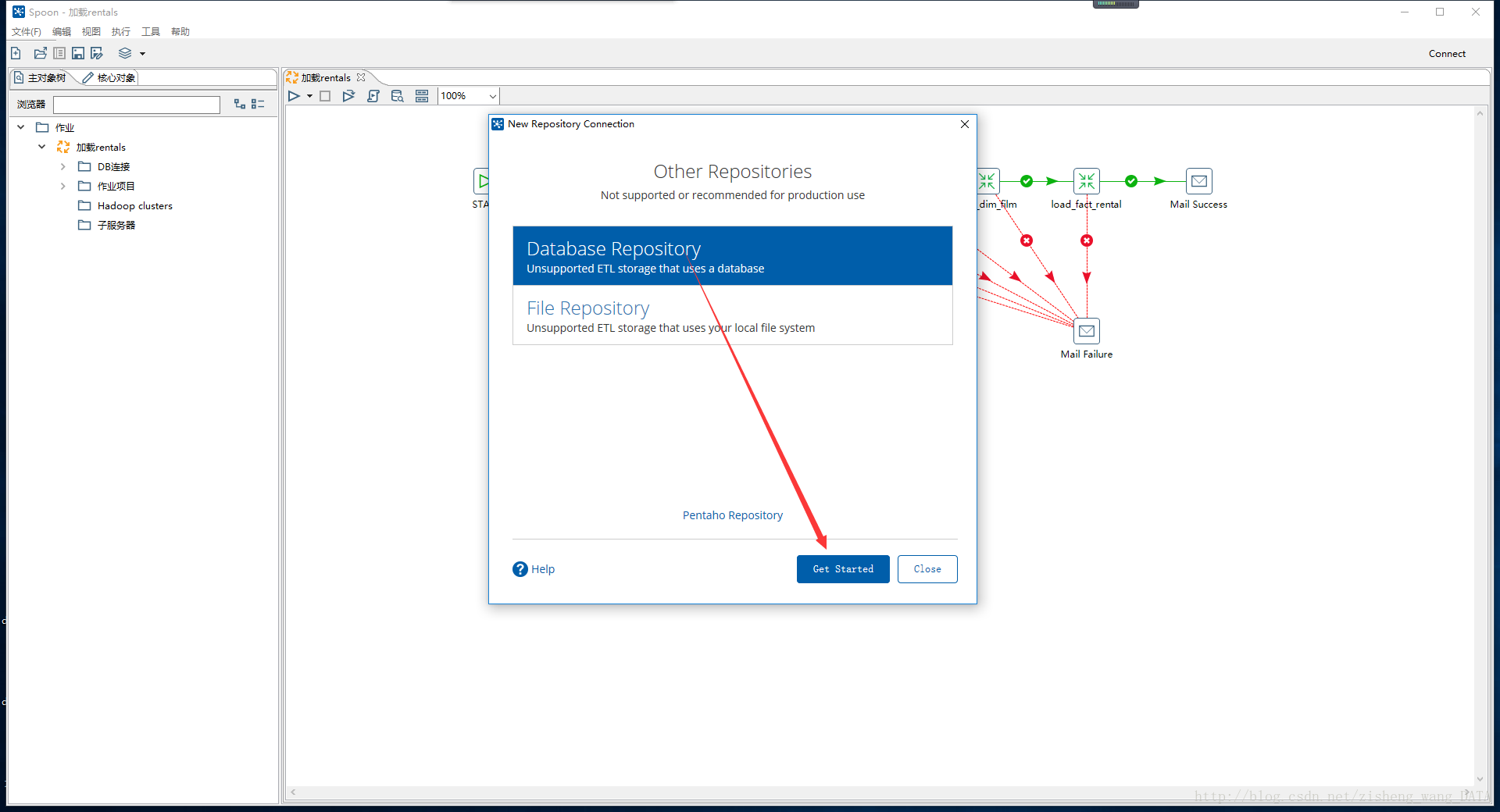This screenshot has height=812, width=1500.
Task: Open the run options dropdown arrow
Action: point(309,96)
